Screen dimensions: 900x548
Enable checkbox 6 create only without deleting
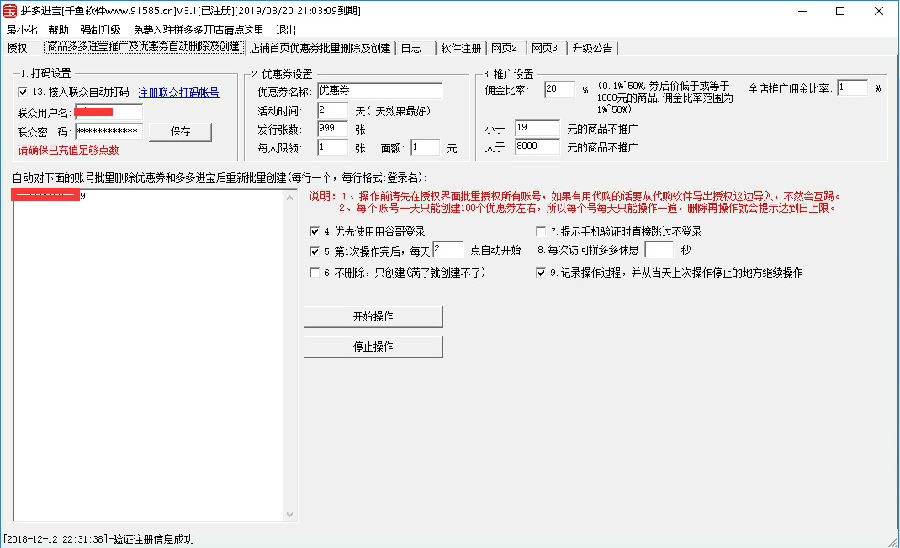click(x=315, y=273)
